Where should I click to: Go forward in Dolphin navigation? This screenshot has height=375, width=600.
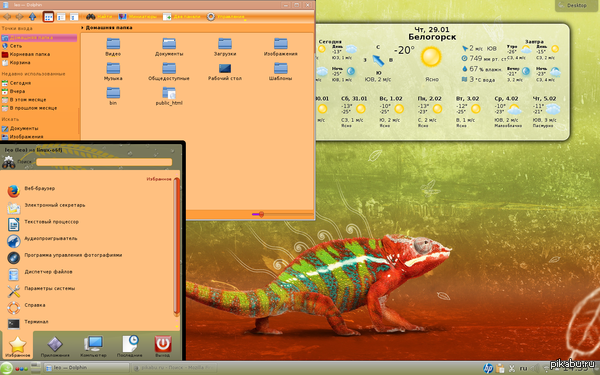coord(20,17)
